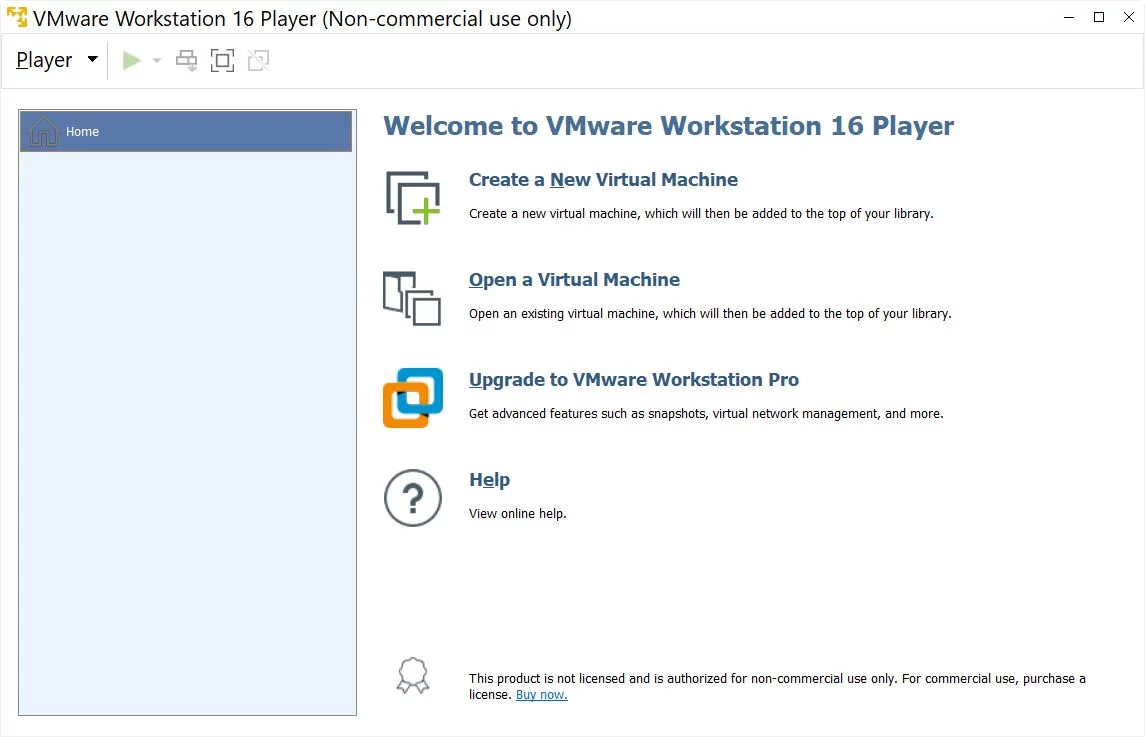Click text 'View online help.'

[x=518, y=513]
